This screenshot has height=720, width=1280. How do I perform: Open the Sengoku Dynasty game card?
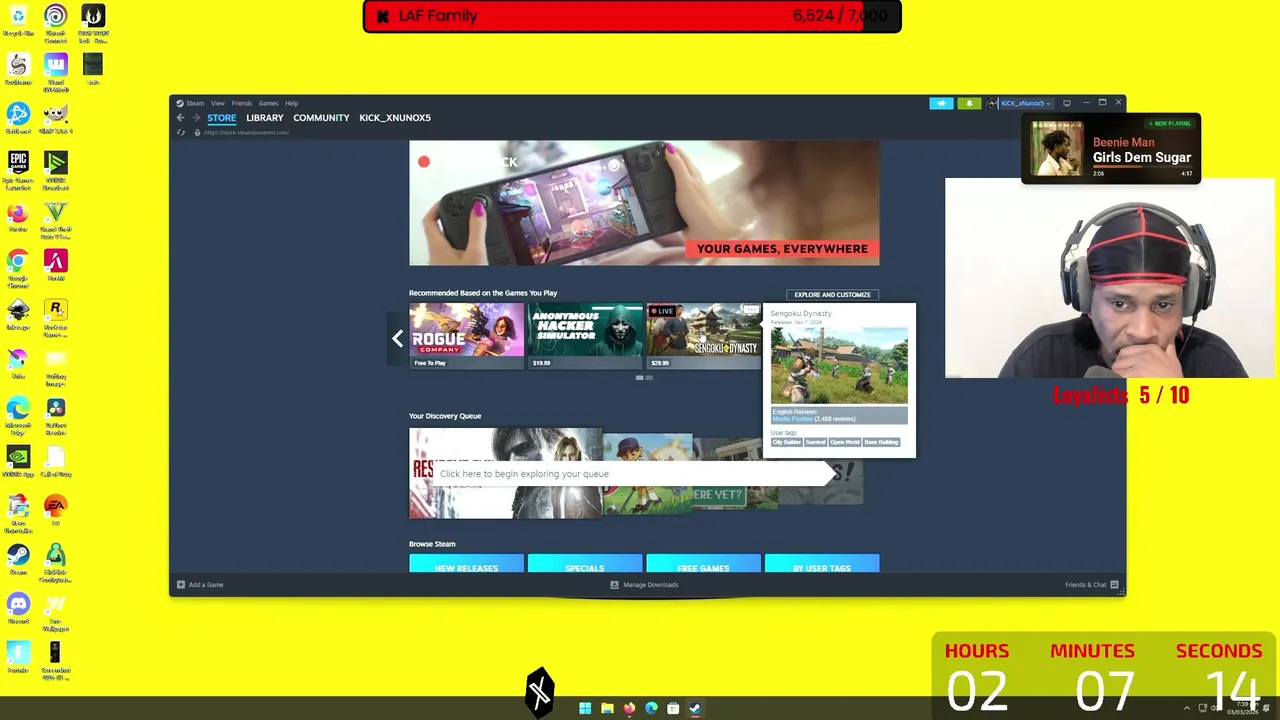[703, 335]
